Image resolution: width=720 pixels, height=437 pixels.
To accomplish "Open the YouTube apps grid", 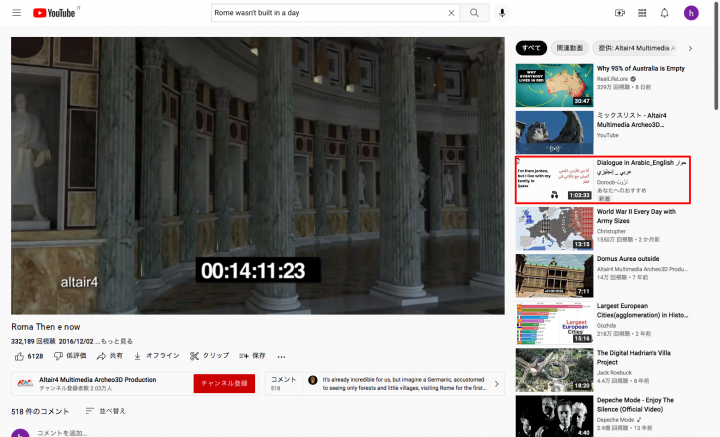I will tap(642, 13).
